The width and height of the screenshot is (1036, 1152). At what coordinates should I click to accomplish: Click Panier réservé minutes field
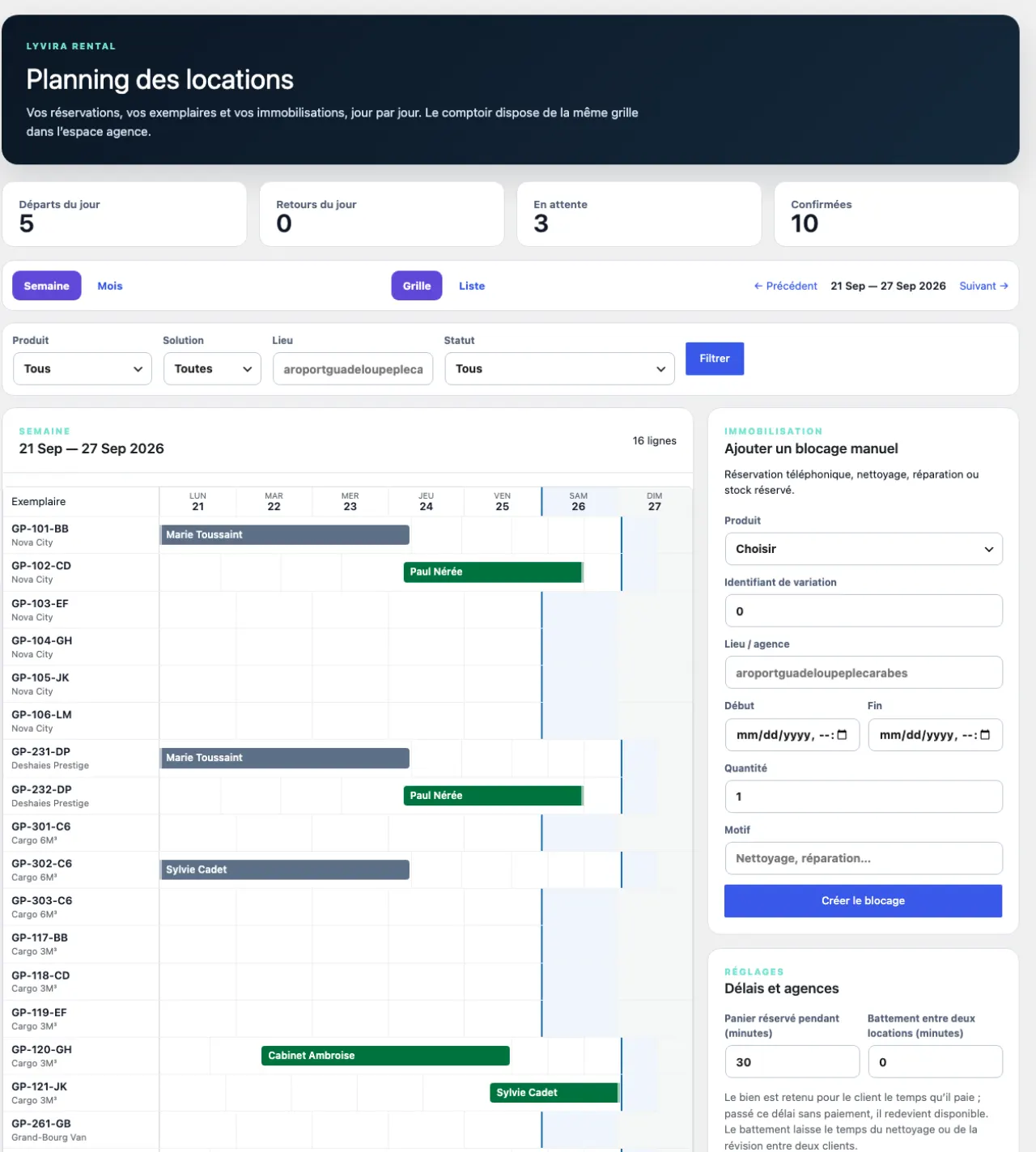[x=792, y=1061]
